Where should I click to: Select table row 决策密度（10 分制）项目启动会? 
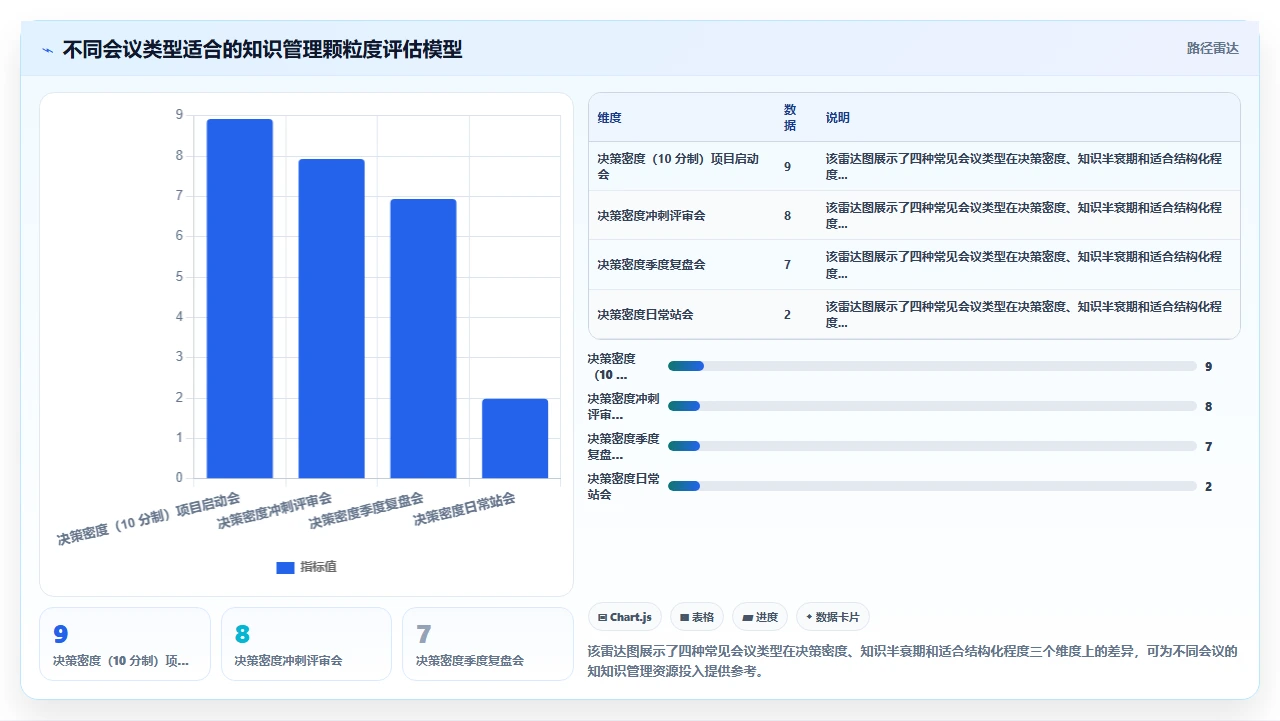click(914, 166)
